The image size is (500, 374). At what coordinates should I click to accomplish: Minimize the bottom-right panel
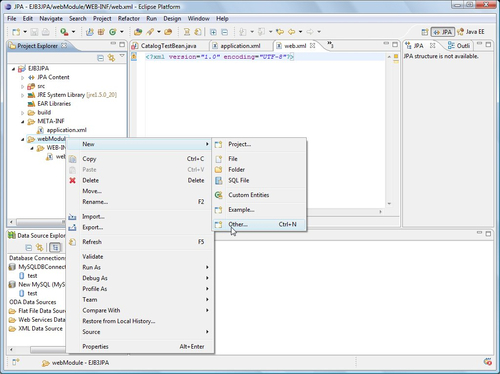click(479, 232)
